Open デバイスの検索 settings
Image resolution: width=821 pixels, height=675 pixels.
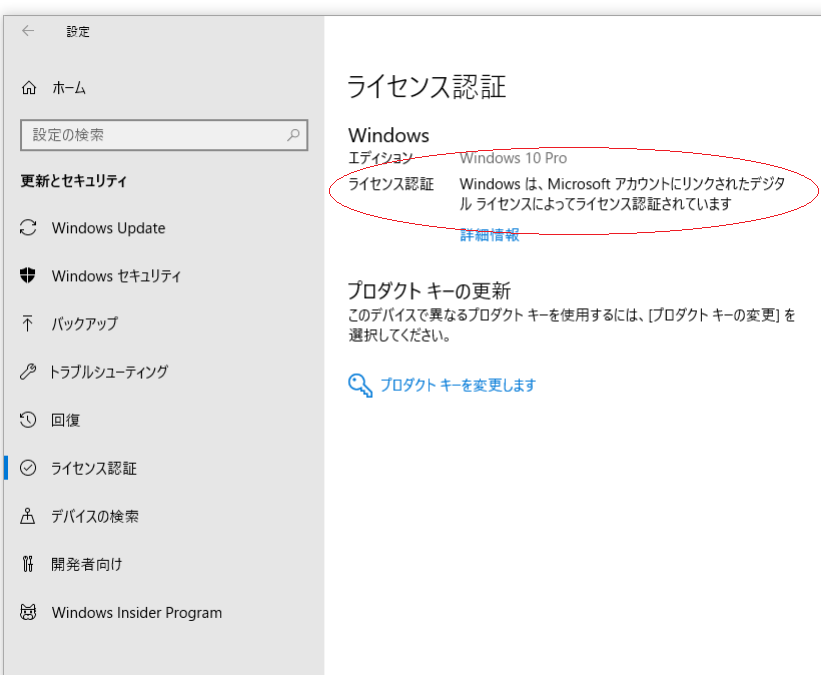95,516
